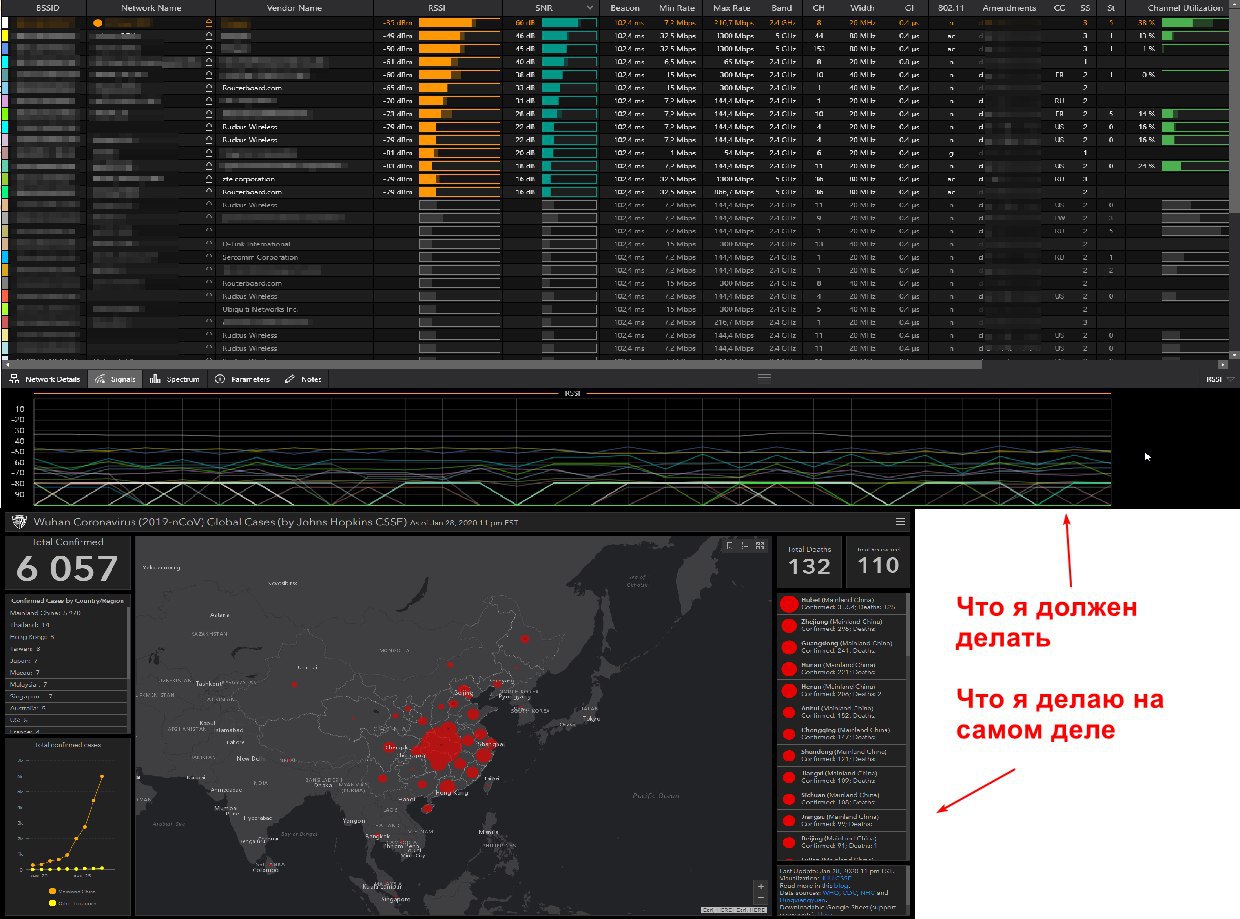Viewport: 1240px width, 919px height.
Task: Open the dashboard hamburger menu
Action: [x=900, y=521]
